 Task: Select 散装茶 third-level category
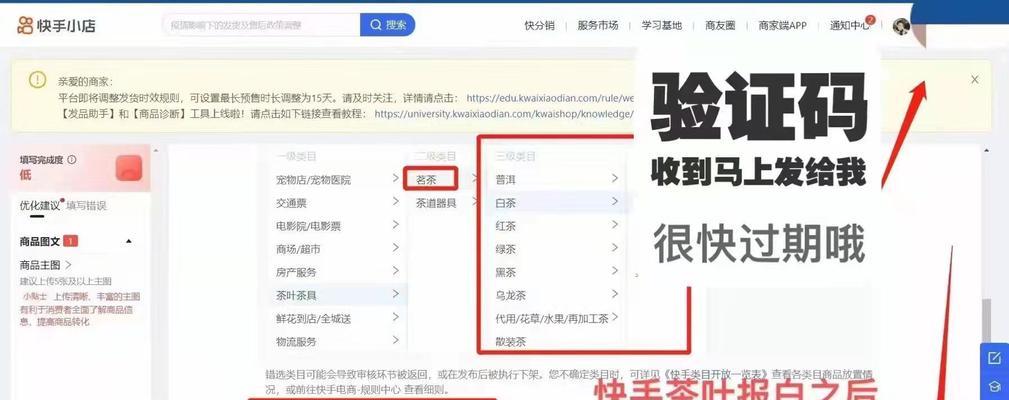[x=510, y=342]
